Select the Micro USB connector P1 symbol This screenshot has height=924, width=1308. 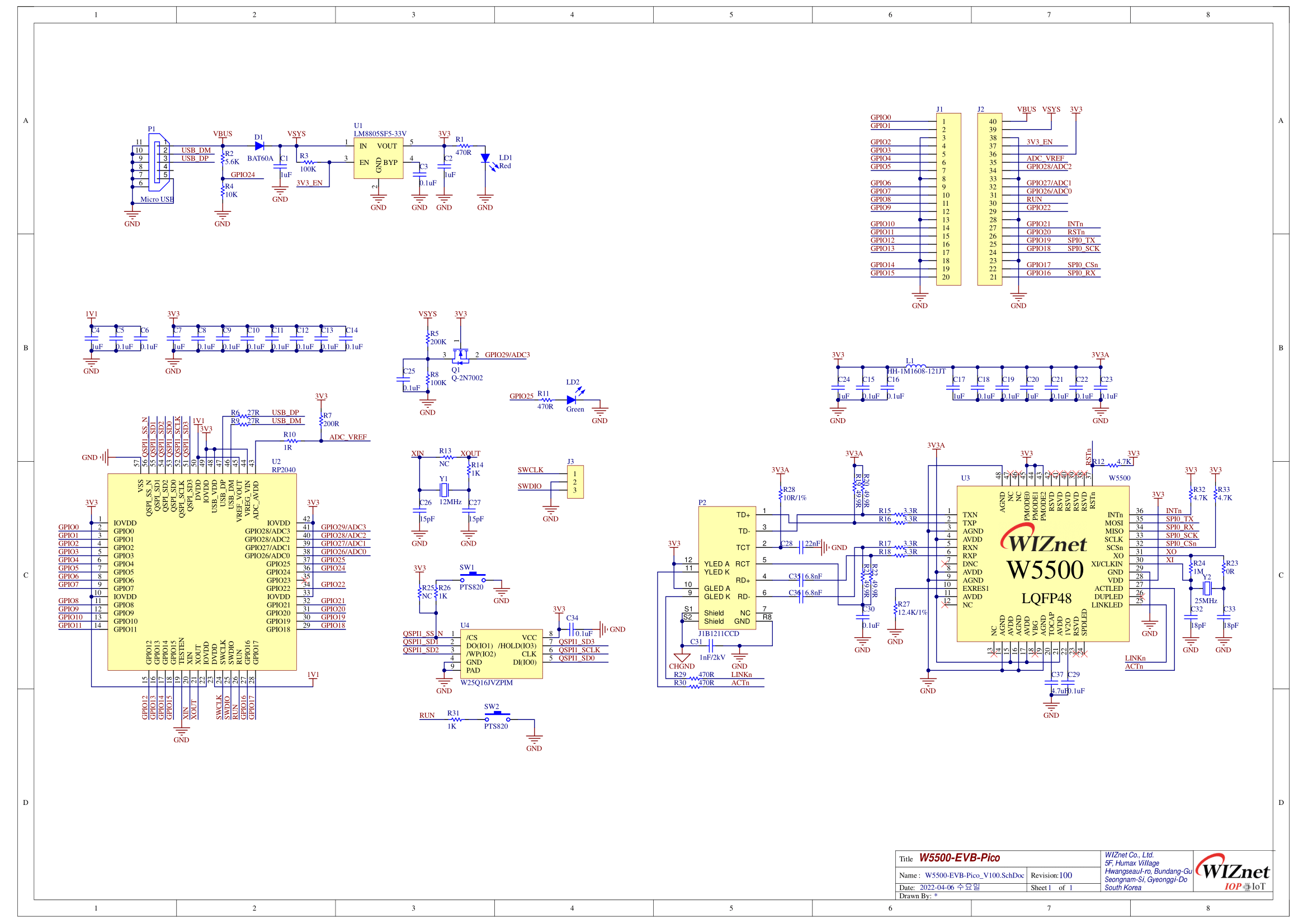158,163
